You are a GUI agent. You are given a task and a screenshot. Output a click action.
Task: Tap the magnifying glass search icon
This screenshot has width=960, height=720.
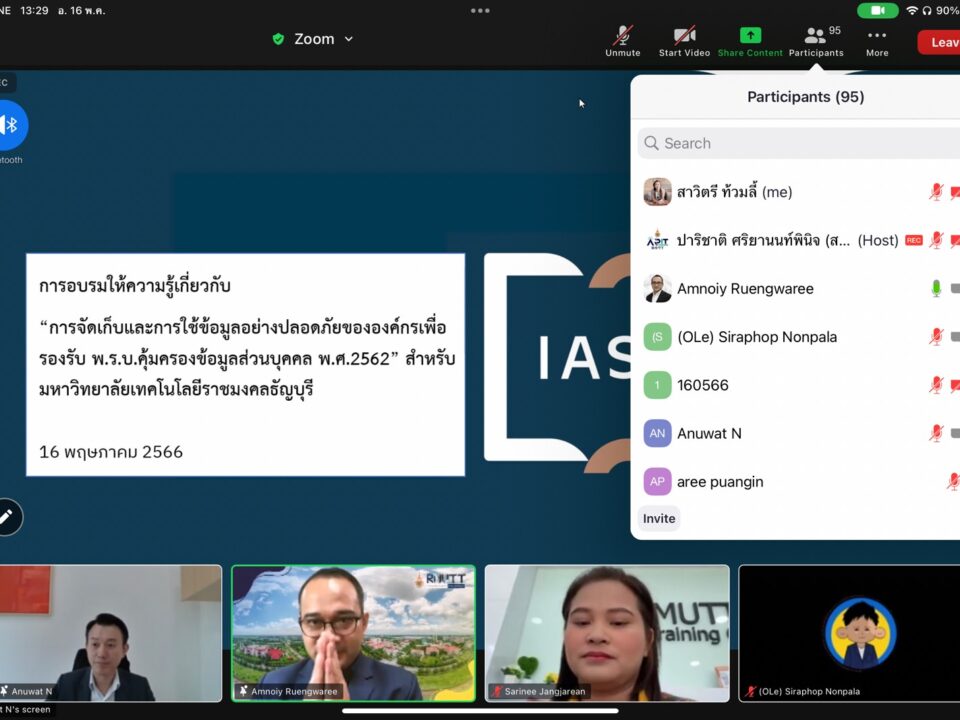[x=651, y=143]
